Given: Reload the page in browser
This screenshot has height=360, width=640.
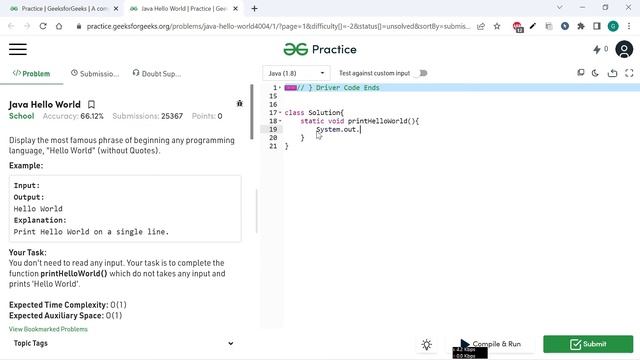Looking at the screenshot, I should point(43,26).
